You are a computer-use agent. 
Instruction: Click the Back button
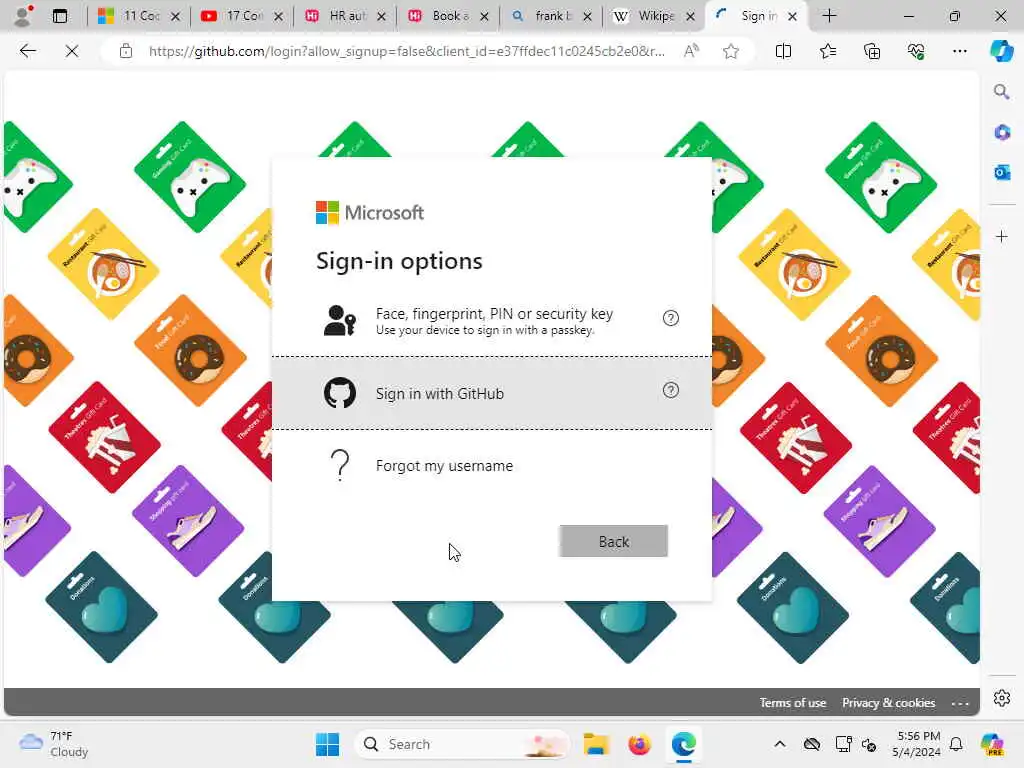613,541
